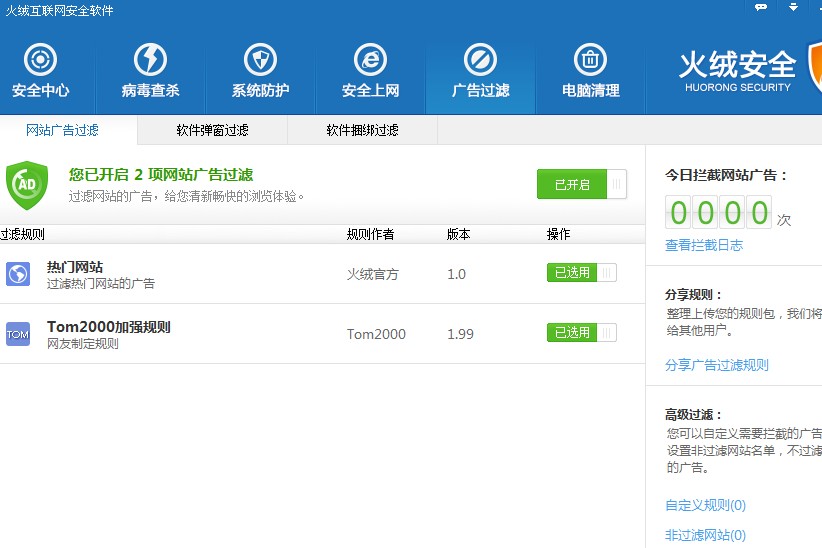Select the 广告过滤 ad filter icon
This screenshot has height=548, width=822.
click(x=480, y=61)
